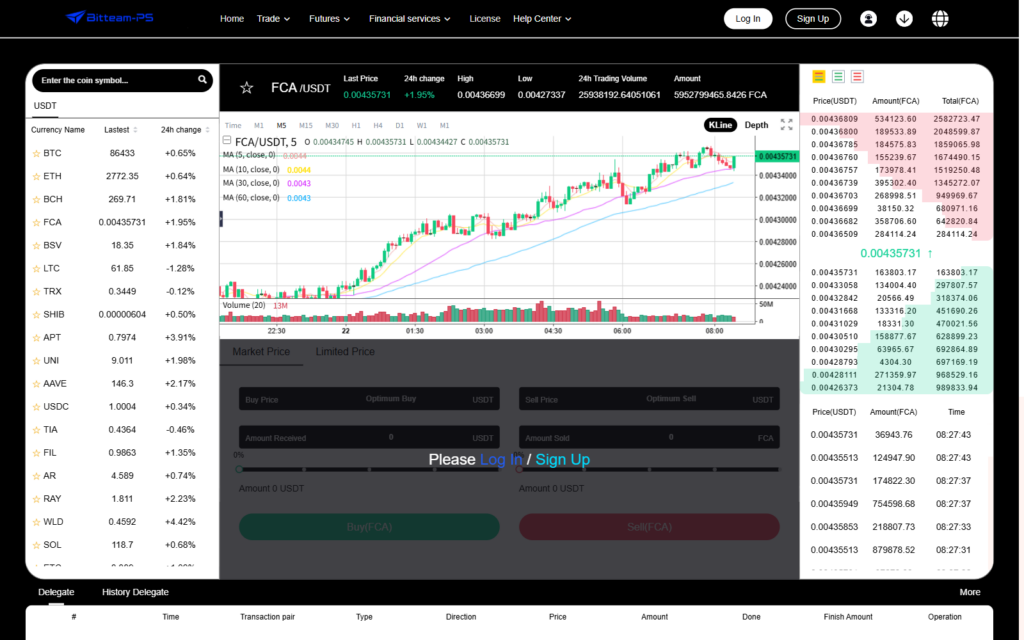Click the coin search magnifier icon
The image size is (1024, 640).
[x=202, y=80]
